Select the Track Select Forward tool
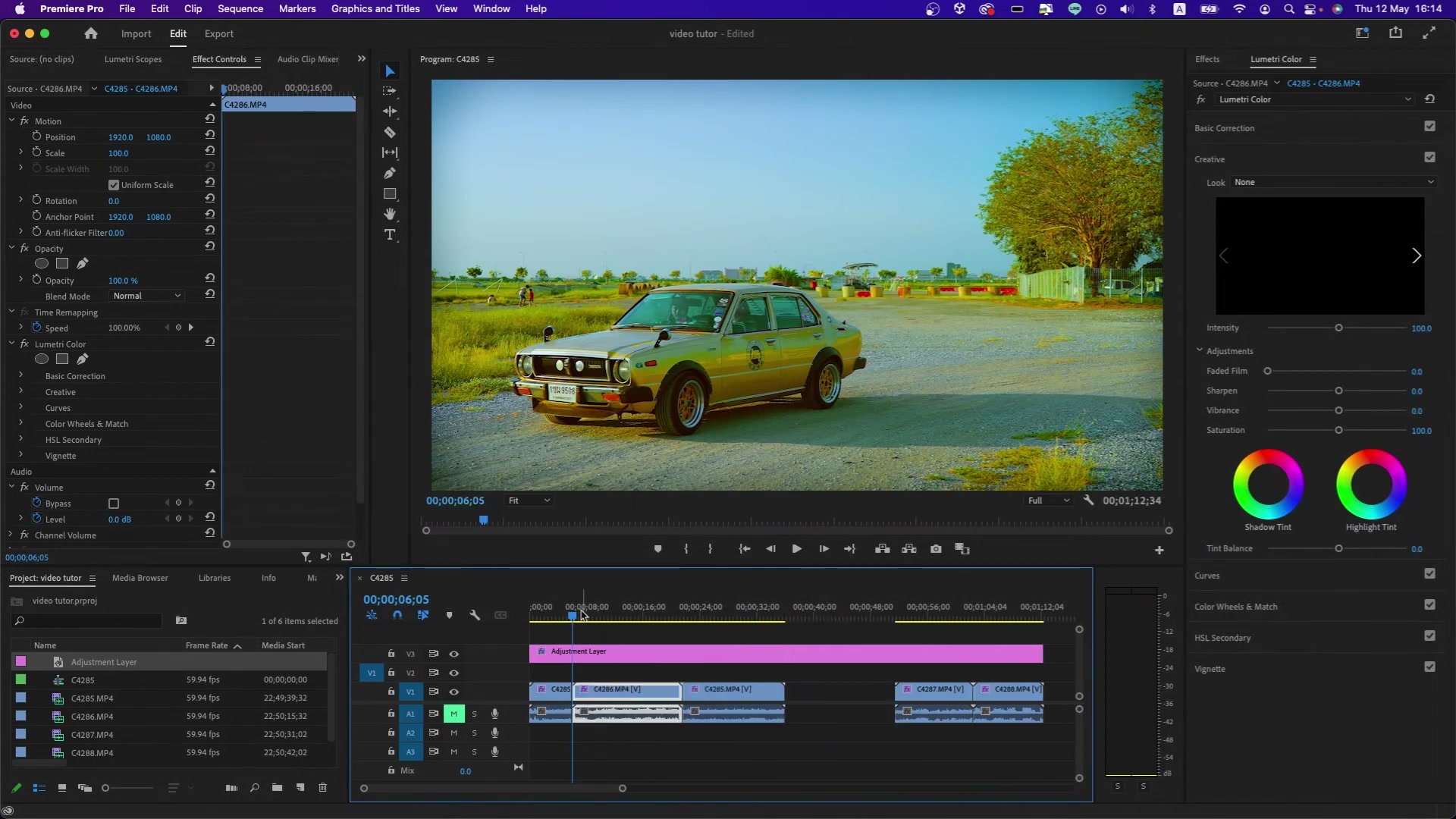The image size is (1456, 819). [x=390, y=91]
